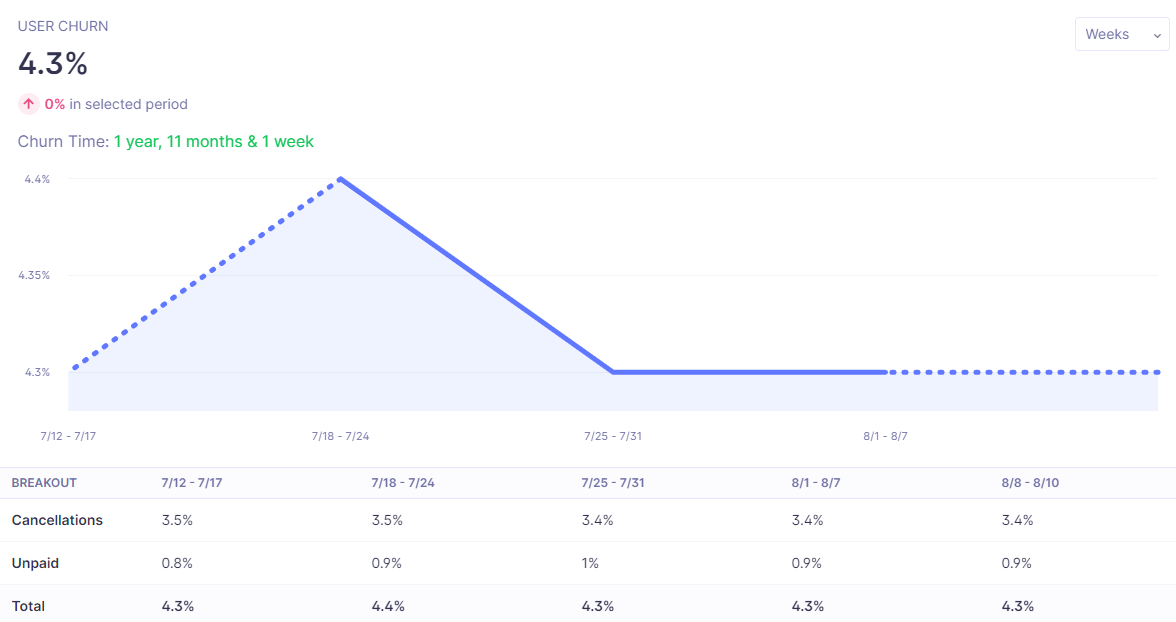The width and height of the screenshot is (1176, 622).
Task: Click the Churn Time duration text
Action: (213, 142)
